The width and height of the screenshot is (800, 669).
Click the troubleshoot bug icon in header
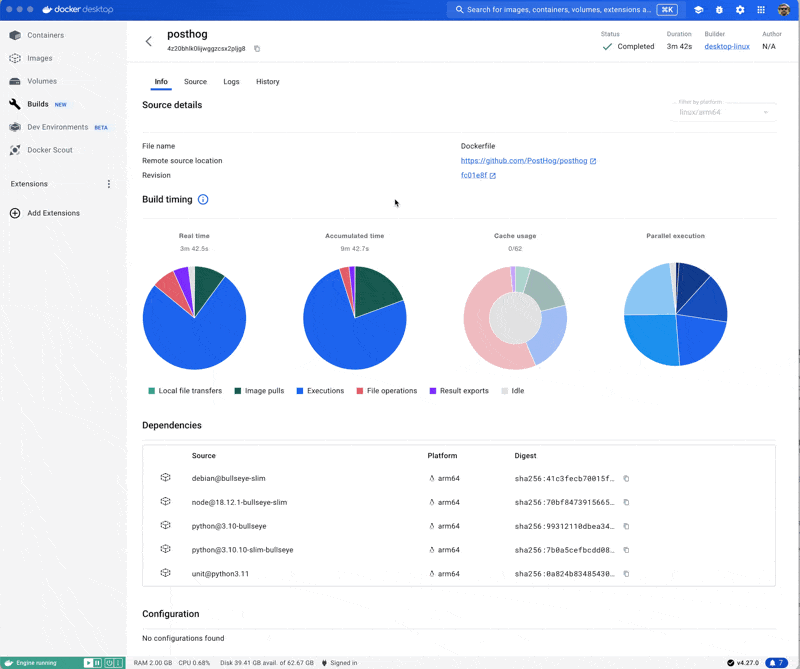[719, 10]
